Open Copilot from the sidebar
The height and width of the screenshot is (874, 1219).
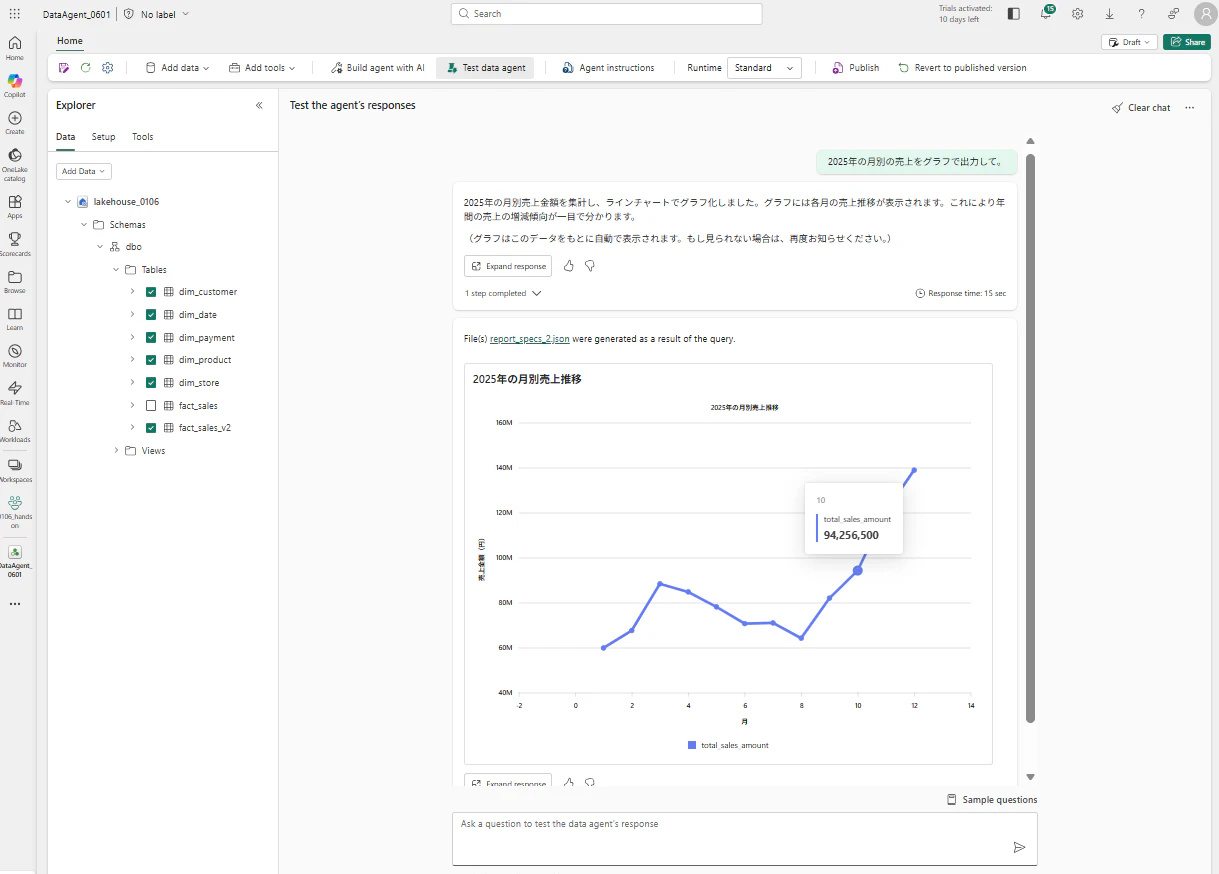coord(15,86)
